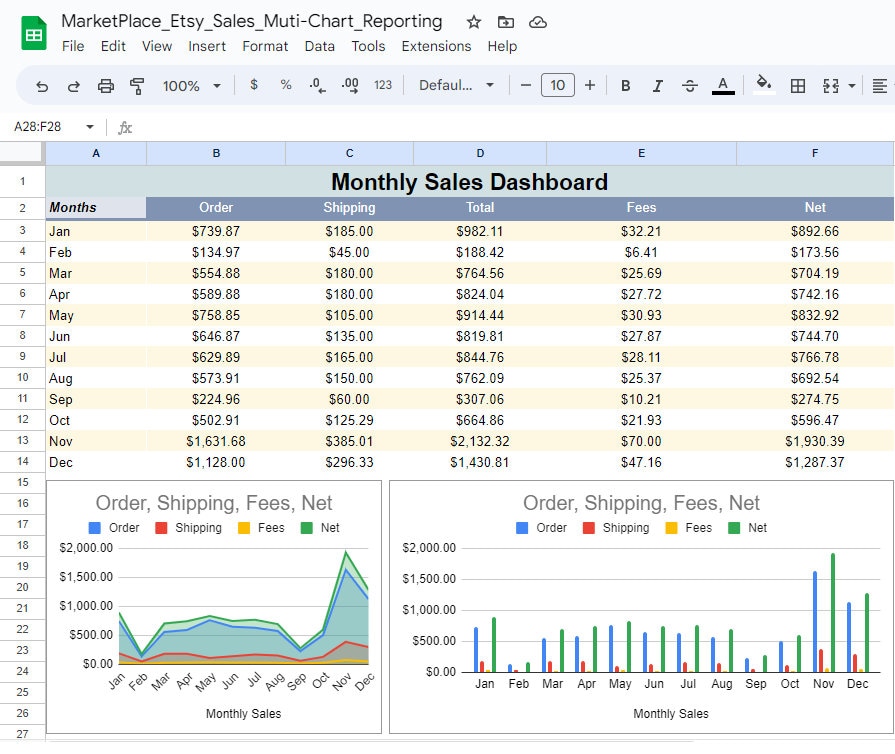Open the Insert menu
This screenshot has width=895, height=754.
pos(208,46)
